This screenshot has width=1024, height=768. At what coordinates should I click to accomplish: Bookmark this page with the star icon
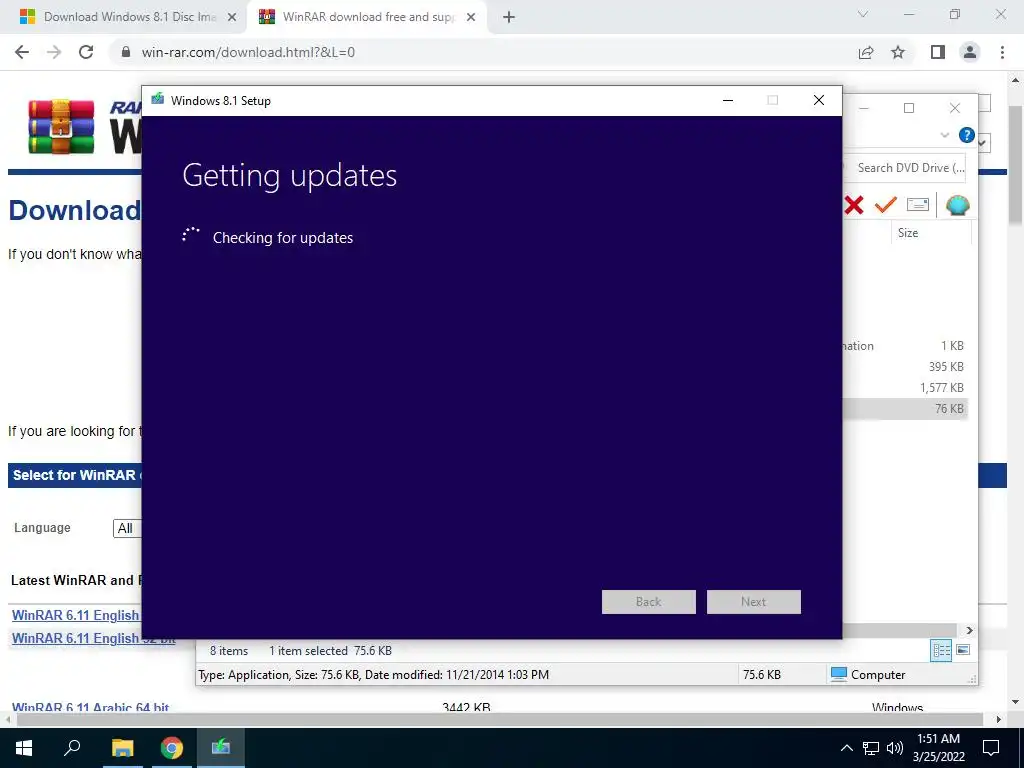(898, 52)
